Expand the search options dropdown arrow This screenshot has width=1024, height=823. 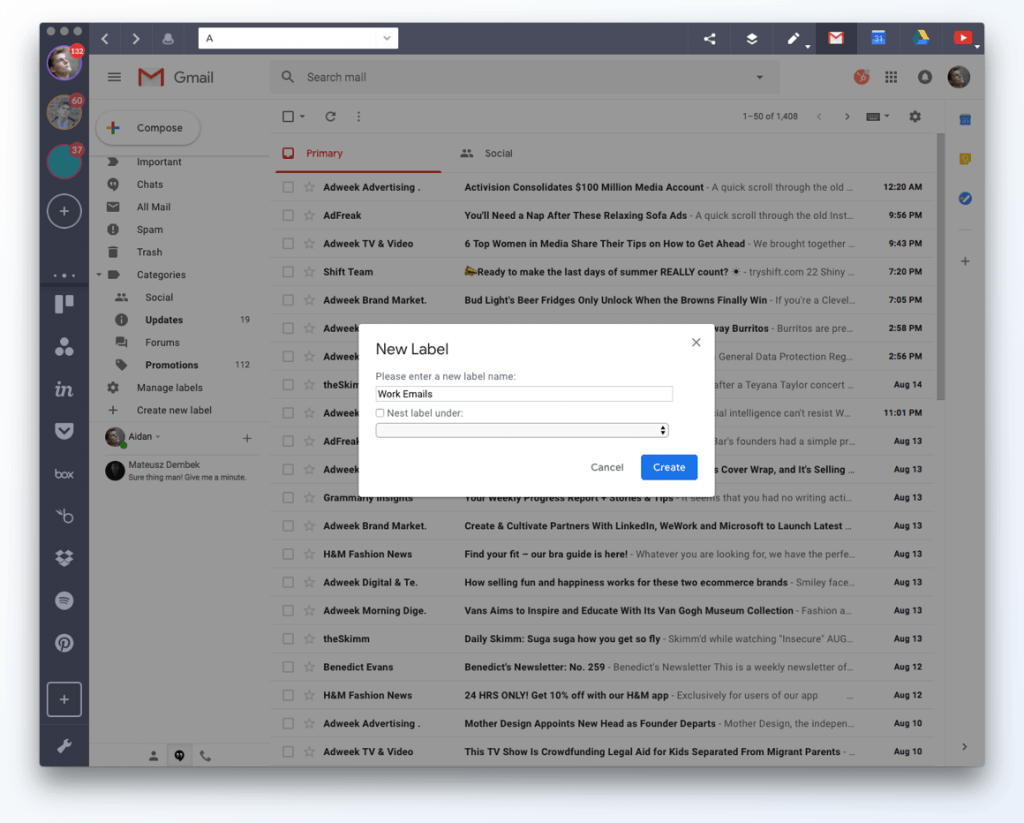(x=760, y=77)
